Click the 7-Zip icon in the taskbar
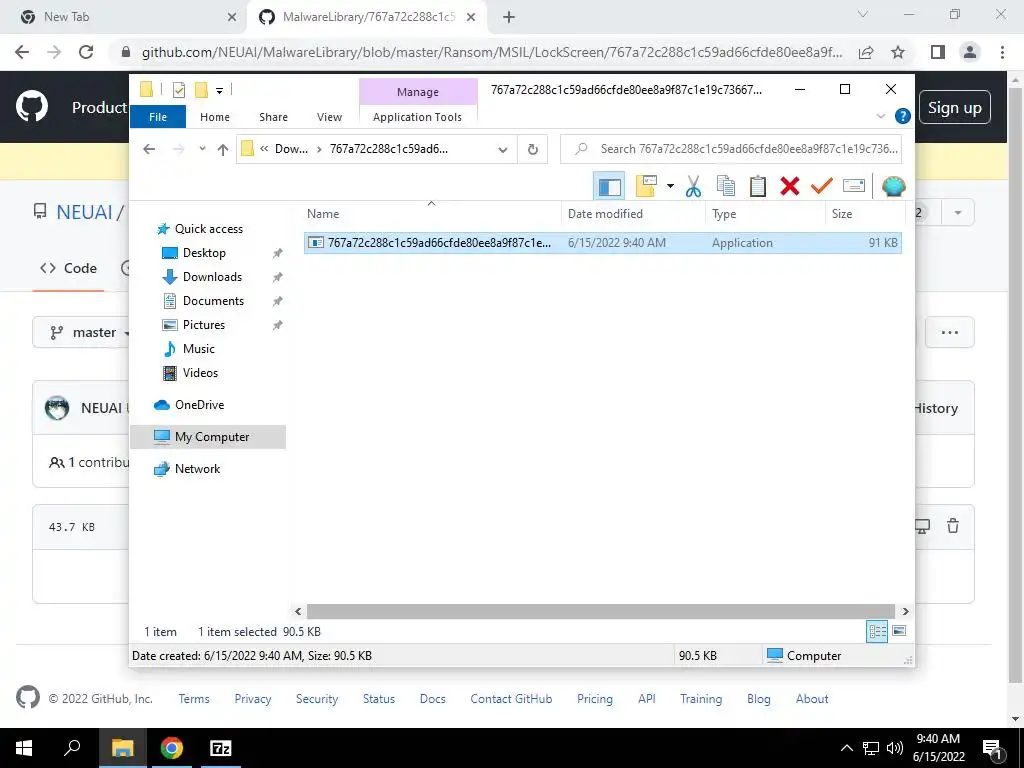 pyautogui.click(x=221, y=748)
